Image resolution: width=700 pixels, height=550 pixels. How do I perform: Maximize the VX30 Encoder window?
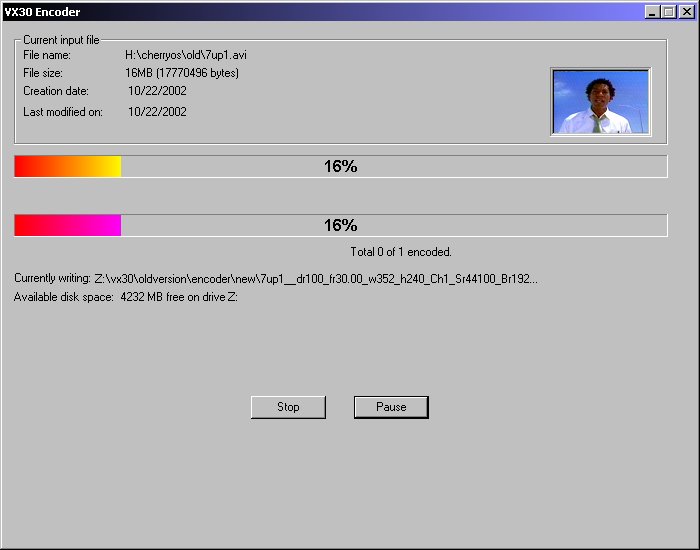[x=669, y=12]
